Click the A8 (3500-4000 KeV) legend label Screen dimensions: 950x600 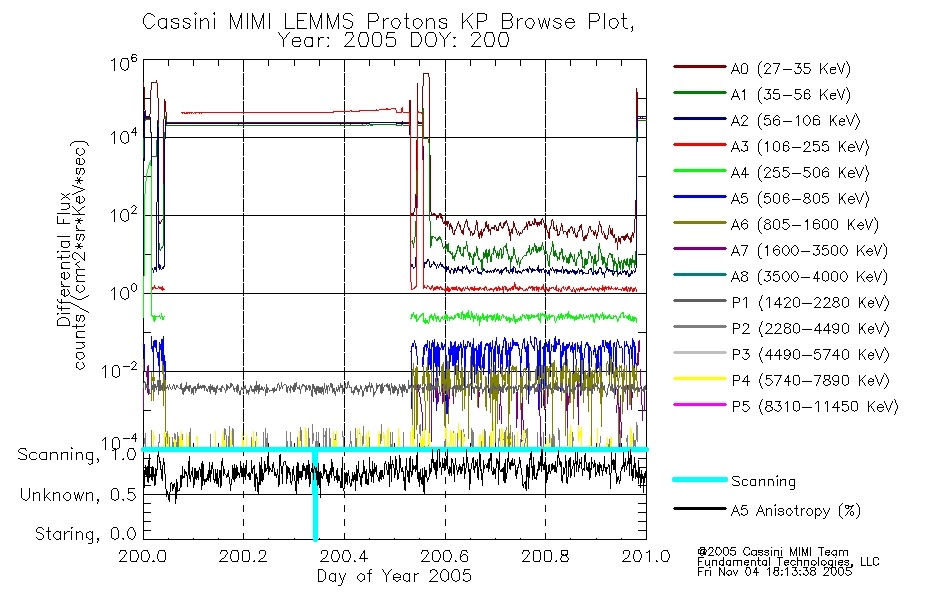pyautogui.click(x=809, y=277)
